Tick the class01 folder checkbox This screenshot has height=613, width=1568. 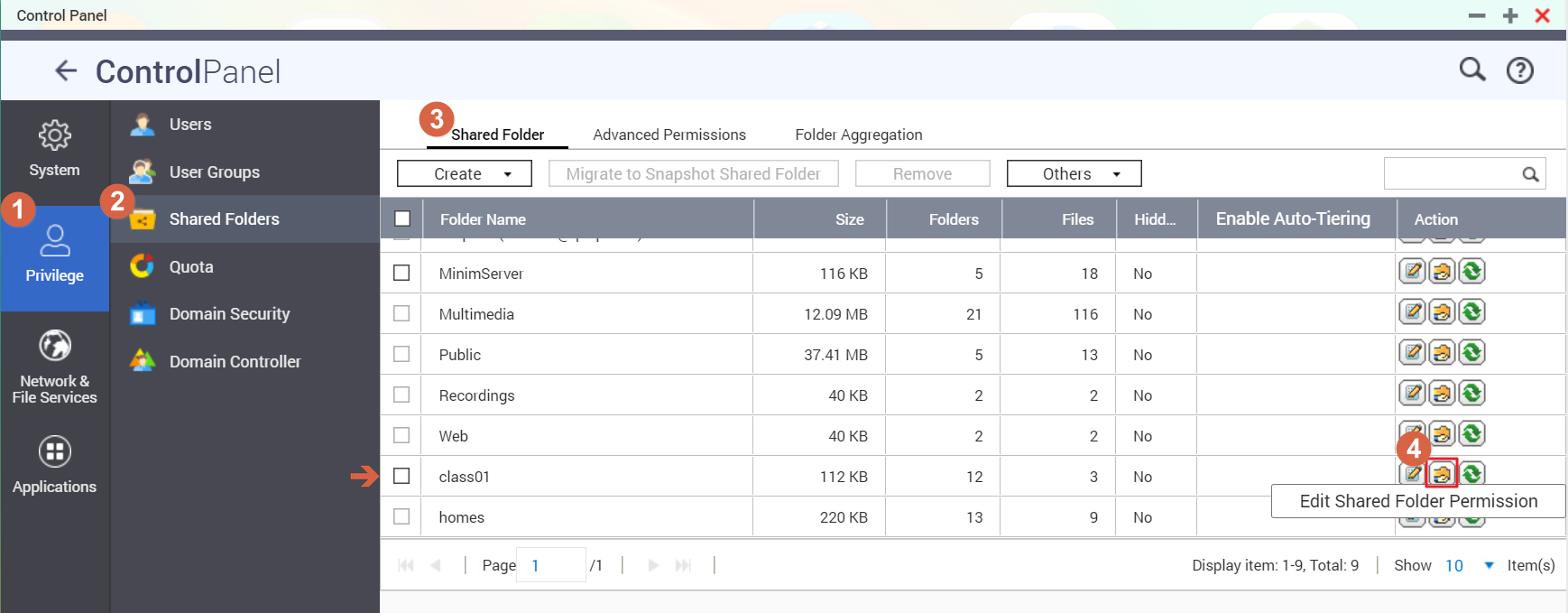(402, 476)
